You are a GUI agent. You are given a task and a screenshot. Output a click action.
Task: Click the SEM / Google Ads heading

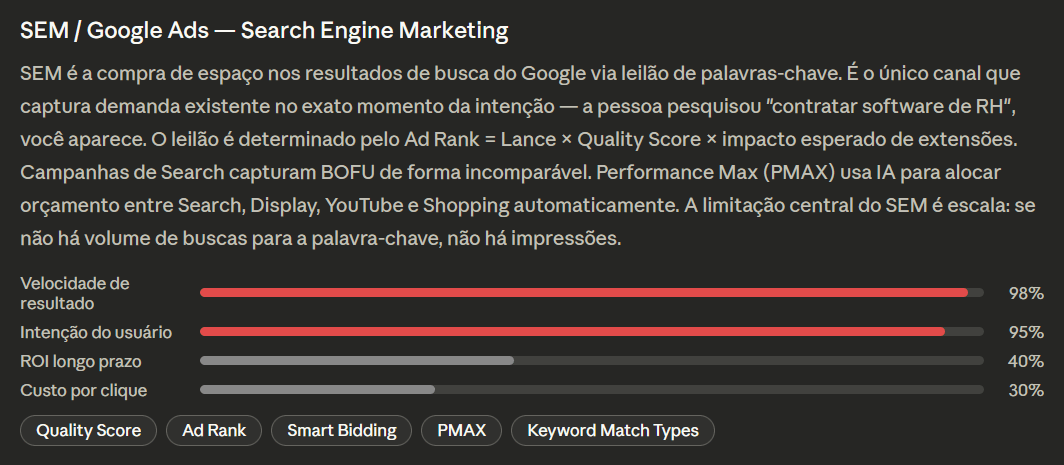264,31
